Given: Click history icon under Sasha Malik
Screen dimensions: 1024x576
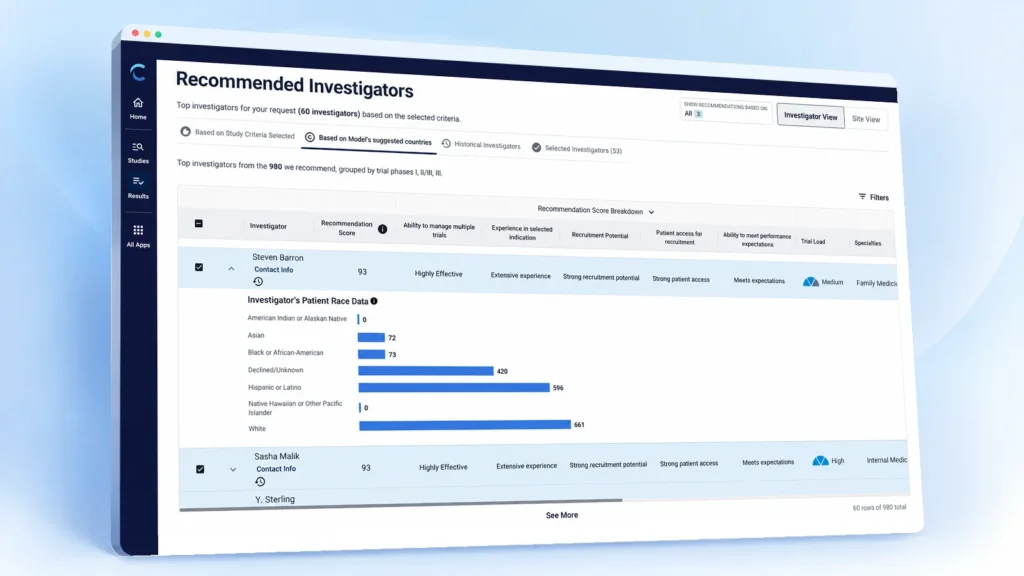Looking at the screenshot, I should [260, 482].
